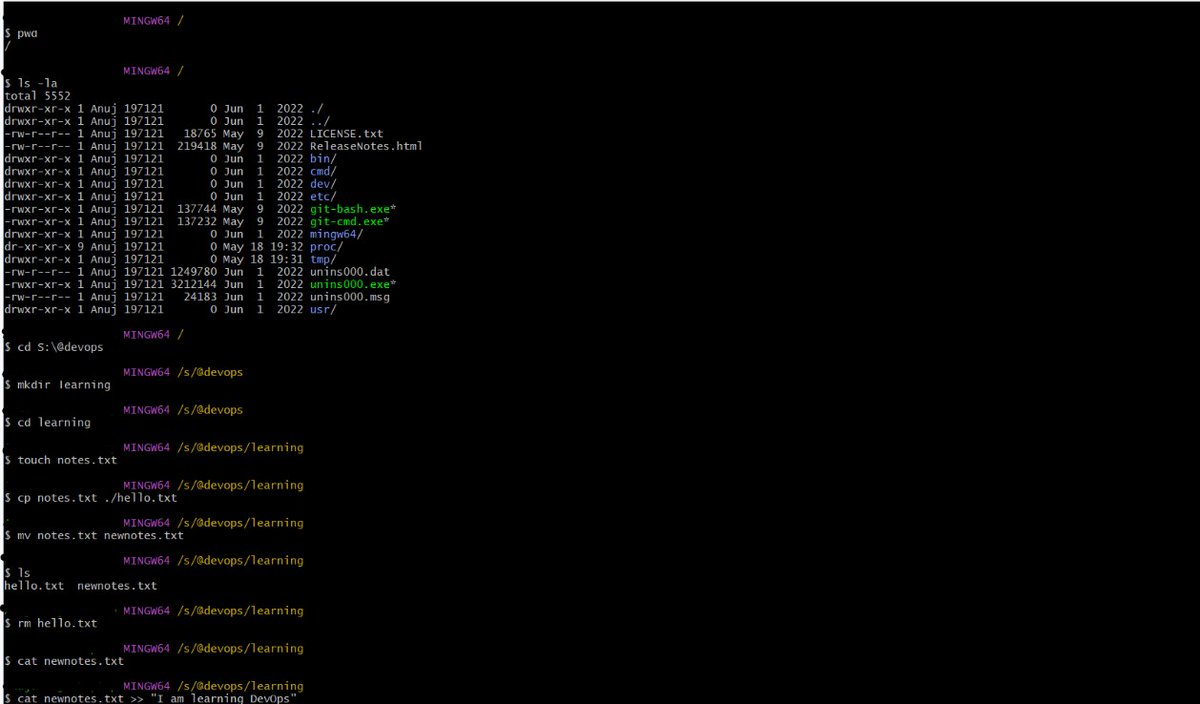The height and width of the screenshot is (704, 1200).
Task: Click the dr-xr-xr-x permissions of proc
Action: [37, 246]
